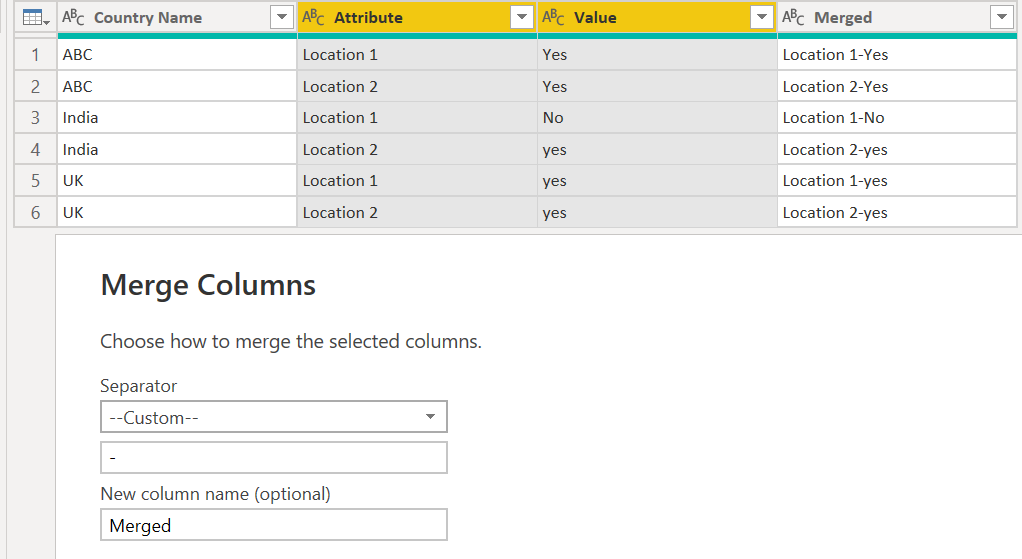
Task: Click Merged cell Location 1-Yes
Action: click(897, 55)
